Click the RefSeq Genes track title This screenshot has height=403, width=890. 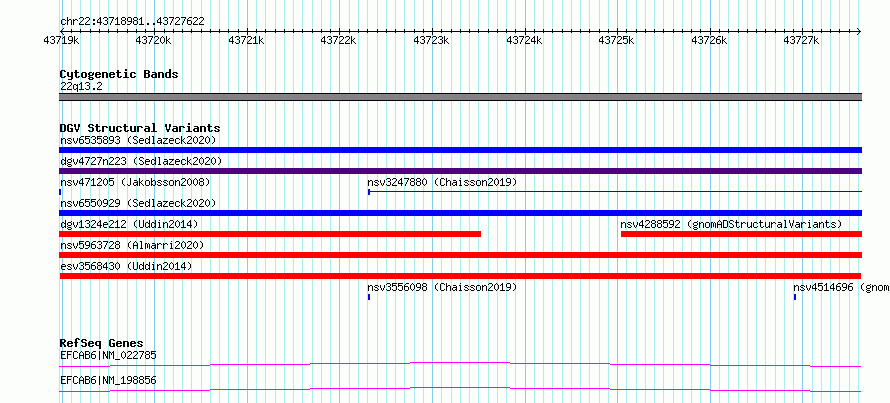click(x=101, y=343)
